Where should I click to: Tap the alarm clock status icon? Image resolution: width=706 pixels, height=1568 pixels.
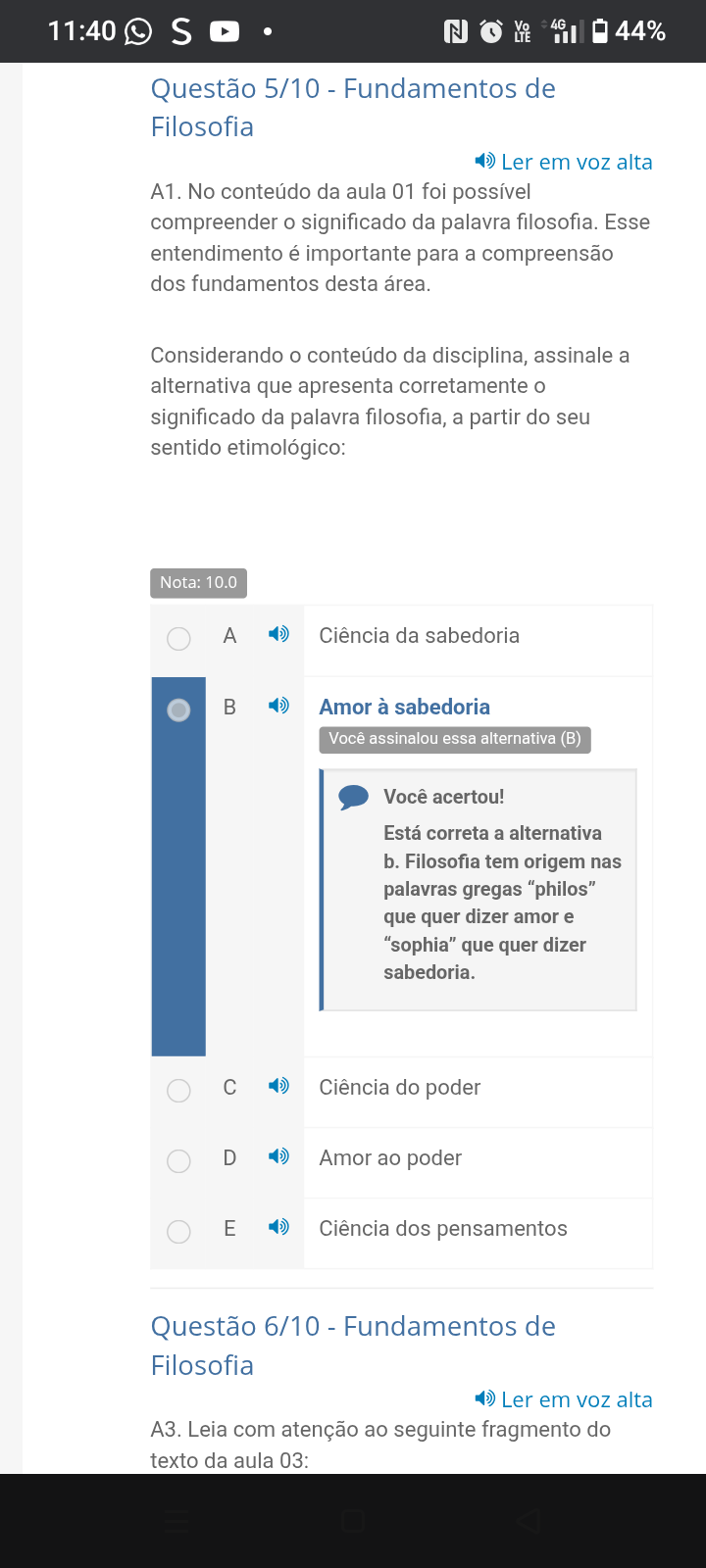pos(491,31)
